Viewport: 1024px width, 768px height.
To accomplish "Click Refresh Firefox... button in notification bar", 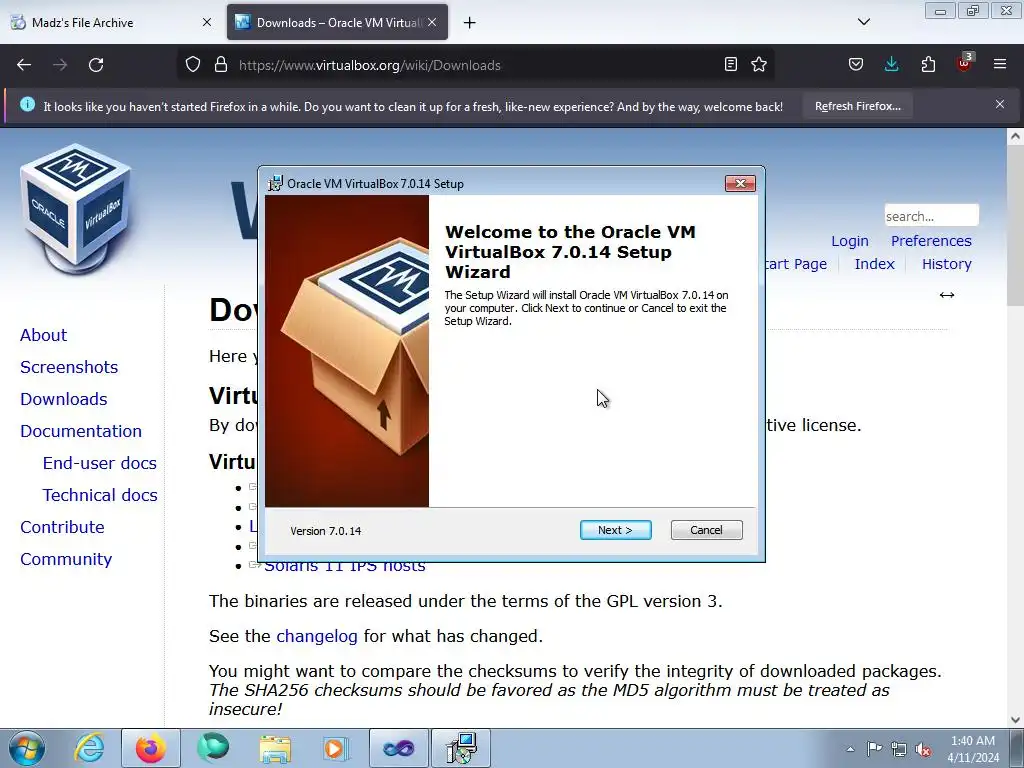I will (x=857, y=106).
